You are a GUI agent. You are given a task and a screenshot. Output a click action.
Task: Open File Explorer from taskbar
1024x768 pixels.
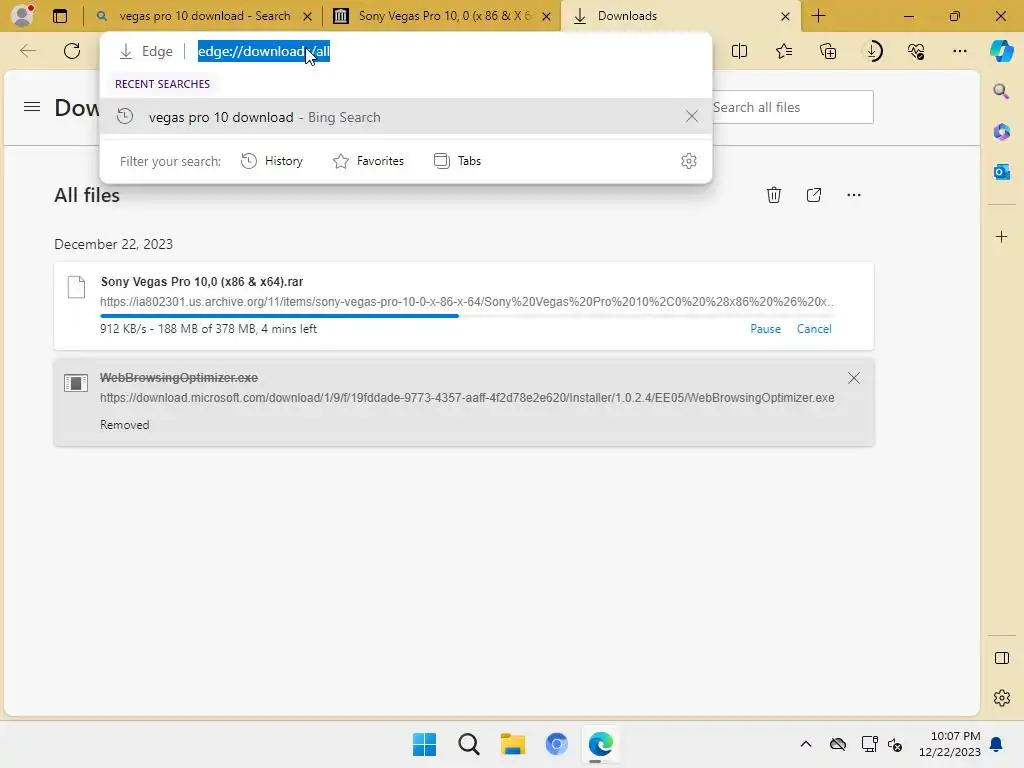tap(513, 744)
